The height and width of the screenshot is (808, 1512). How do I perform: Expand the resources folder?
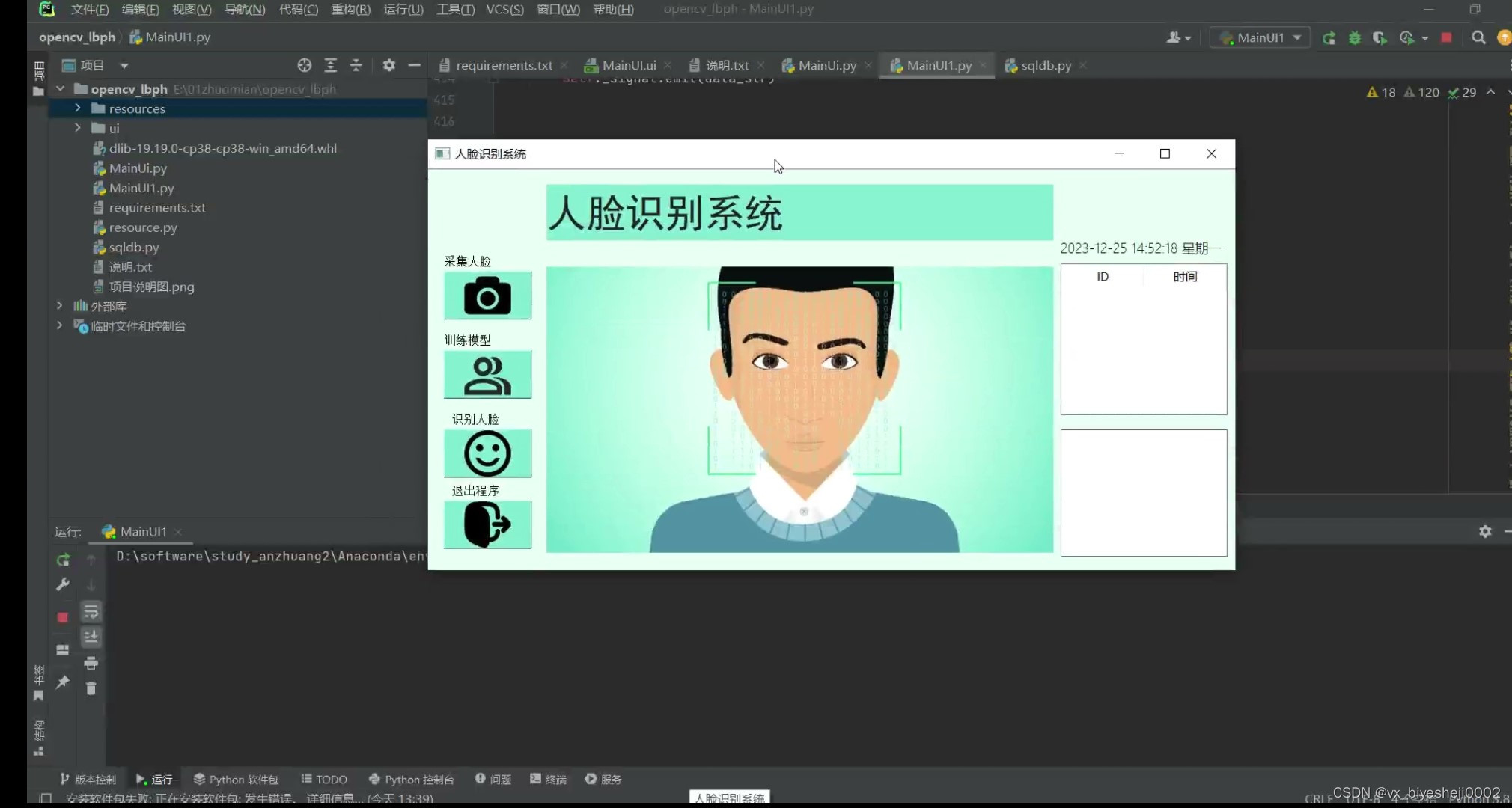[77, 108]
